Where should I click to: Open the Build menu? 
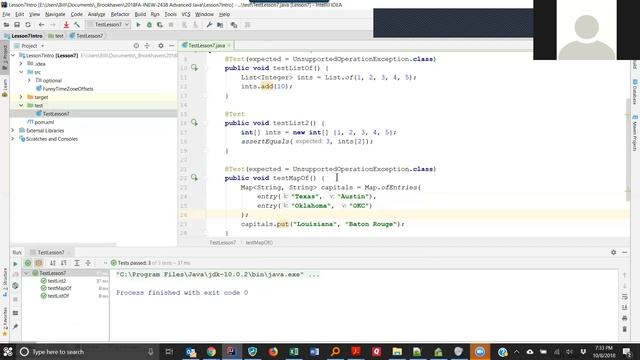pos(140,14)
